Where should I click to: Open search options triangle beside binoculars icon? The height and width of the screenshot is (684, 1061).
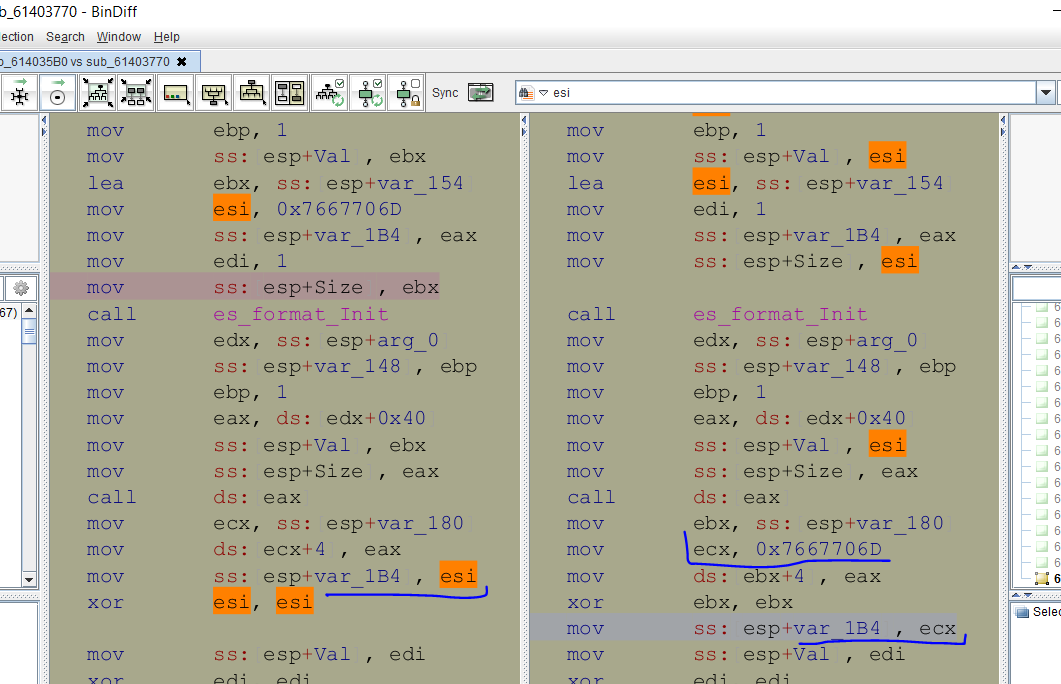[544, 93]
